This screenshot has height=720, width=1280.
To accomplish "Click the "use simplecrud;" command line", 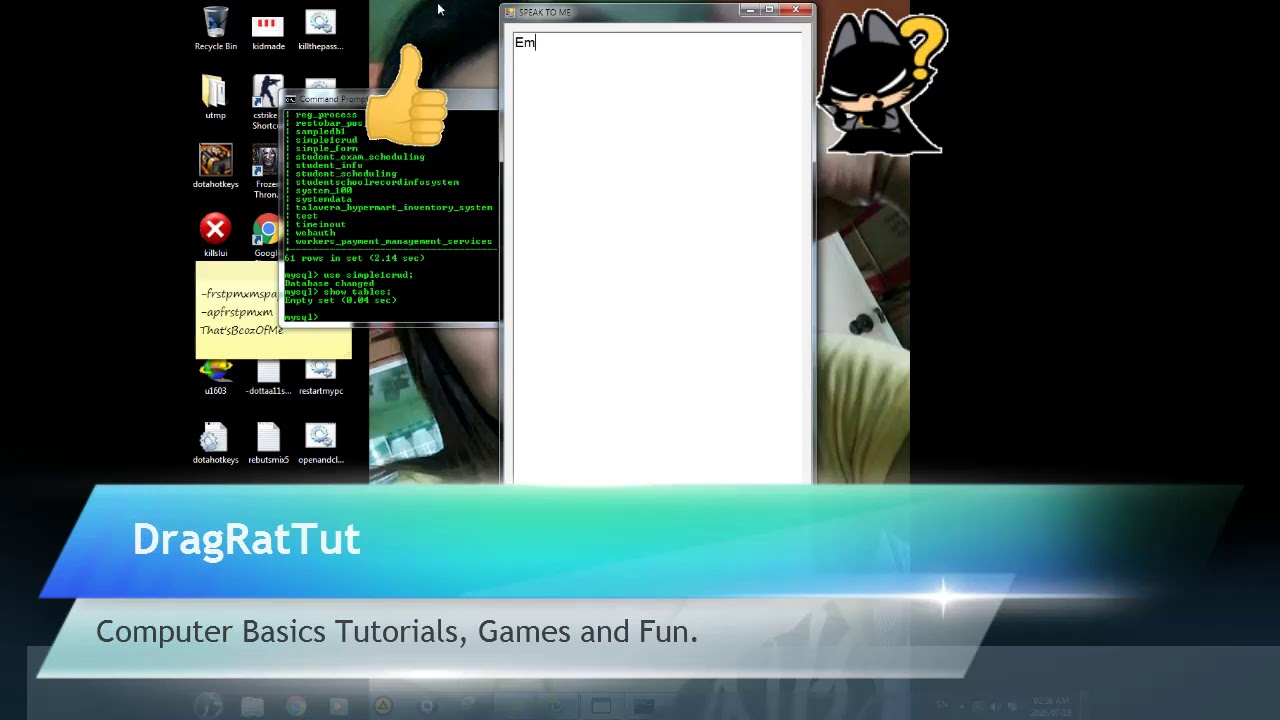I will pyautogui.click(x=349, y=275).
